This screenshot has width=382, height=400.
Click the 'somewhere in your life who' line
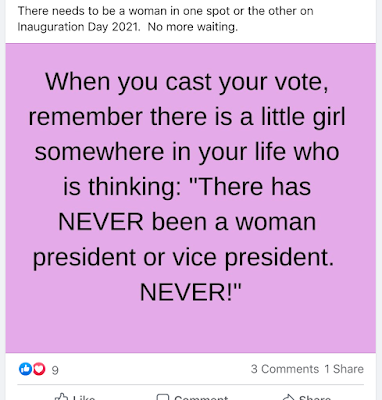pyautogui.click(x=187, y=152)
